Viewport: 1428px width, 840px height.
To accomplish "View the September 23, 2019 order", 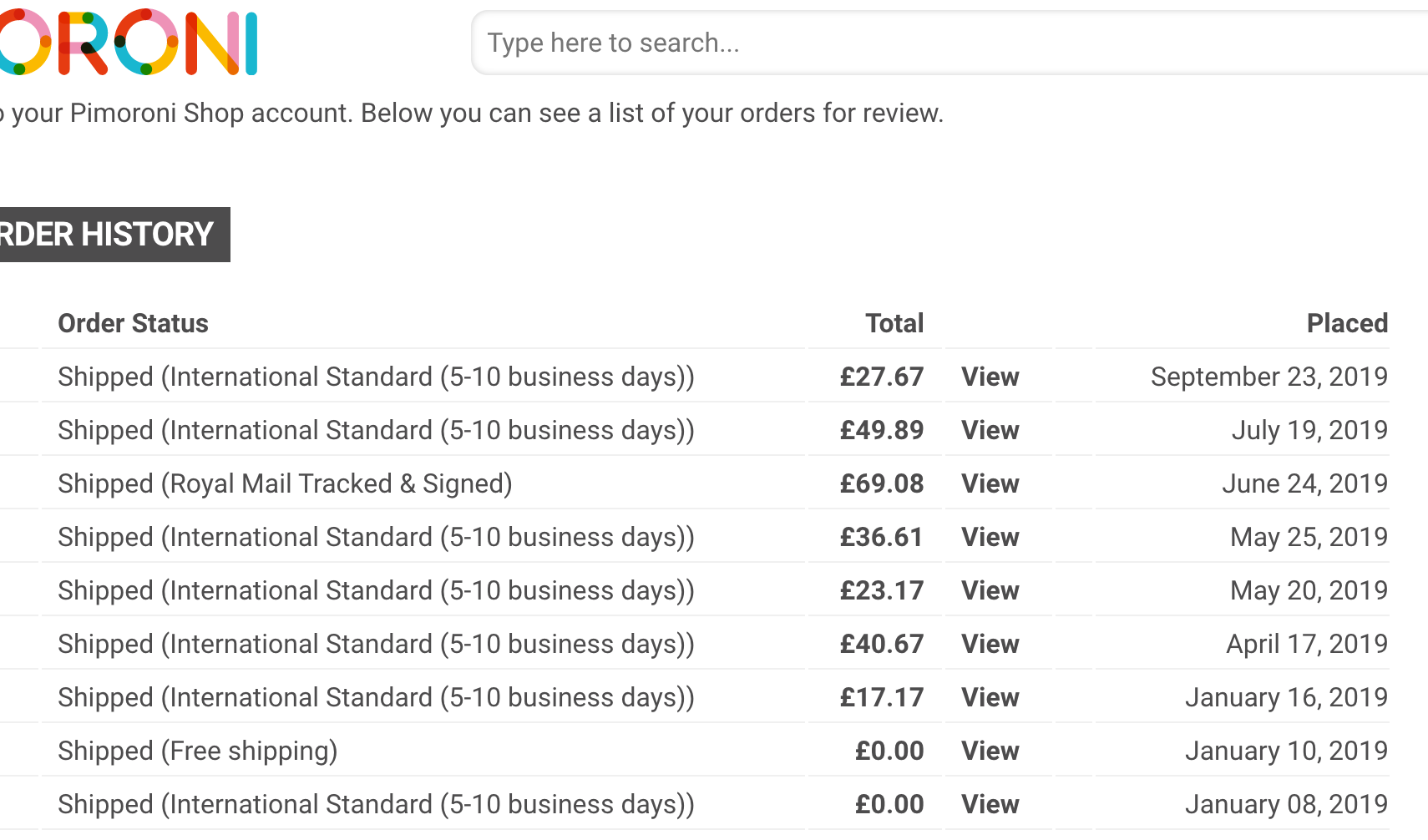I will [990, 377].
